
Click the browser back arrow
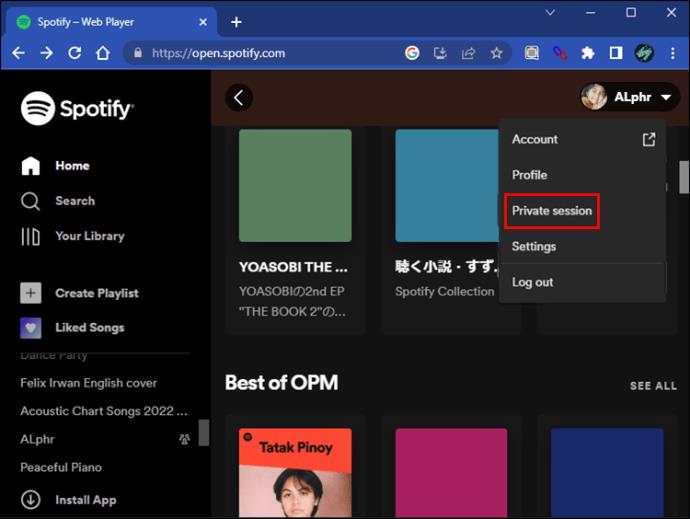point(18,53)
